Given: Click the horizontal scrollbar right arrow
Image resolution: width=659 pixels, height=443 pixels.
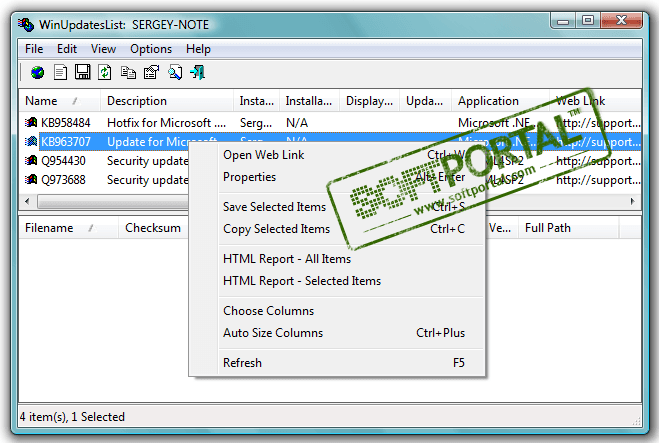Looking at the screenshot, I should coord(633,201).
